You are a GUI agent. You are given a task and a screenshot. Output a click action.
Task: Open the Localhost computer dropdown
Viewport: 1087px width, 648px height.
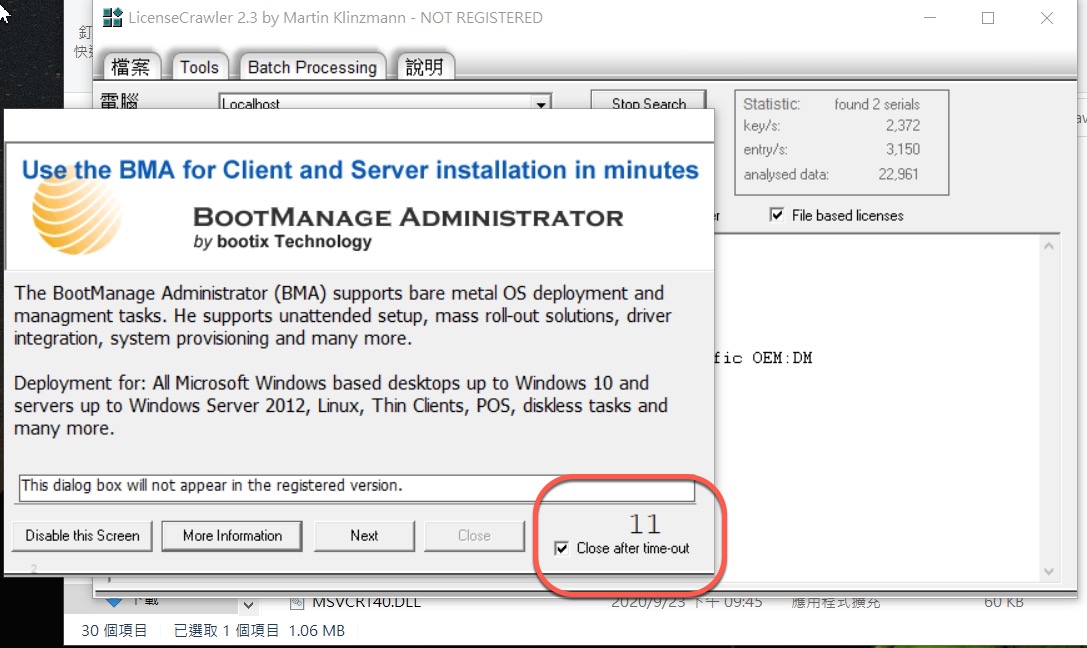pos(541,104)
